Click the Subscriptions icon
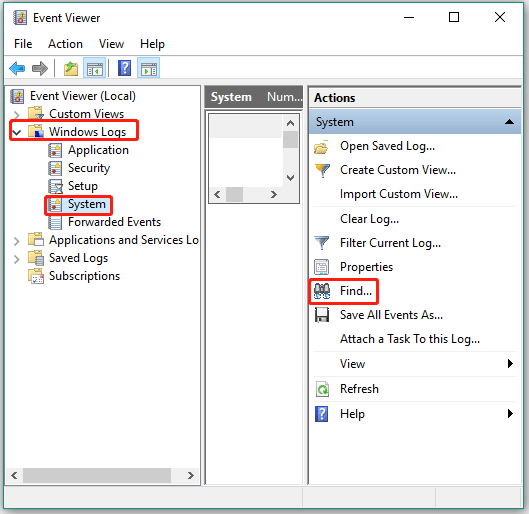529x514 pixels. (x=36, y=276)
